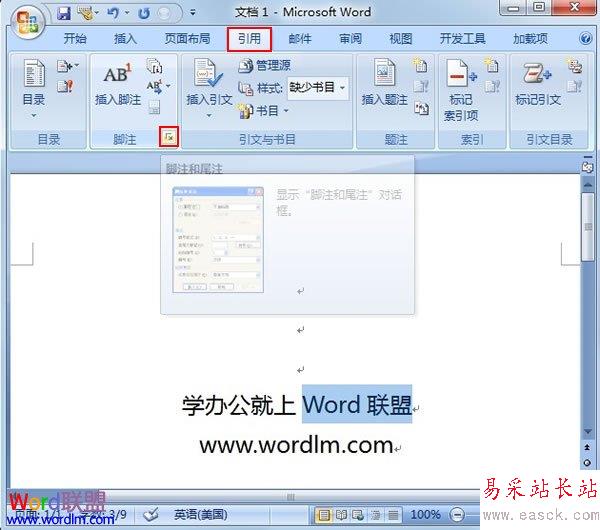Image resolution: width=600 pixels, height=530 pixels.
Task: Click Update Table icon in 题注 group
Action: 421,86
